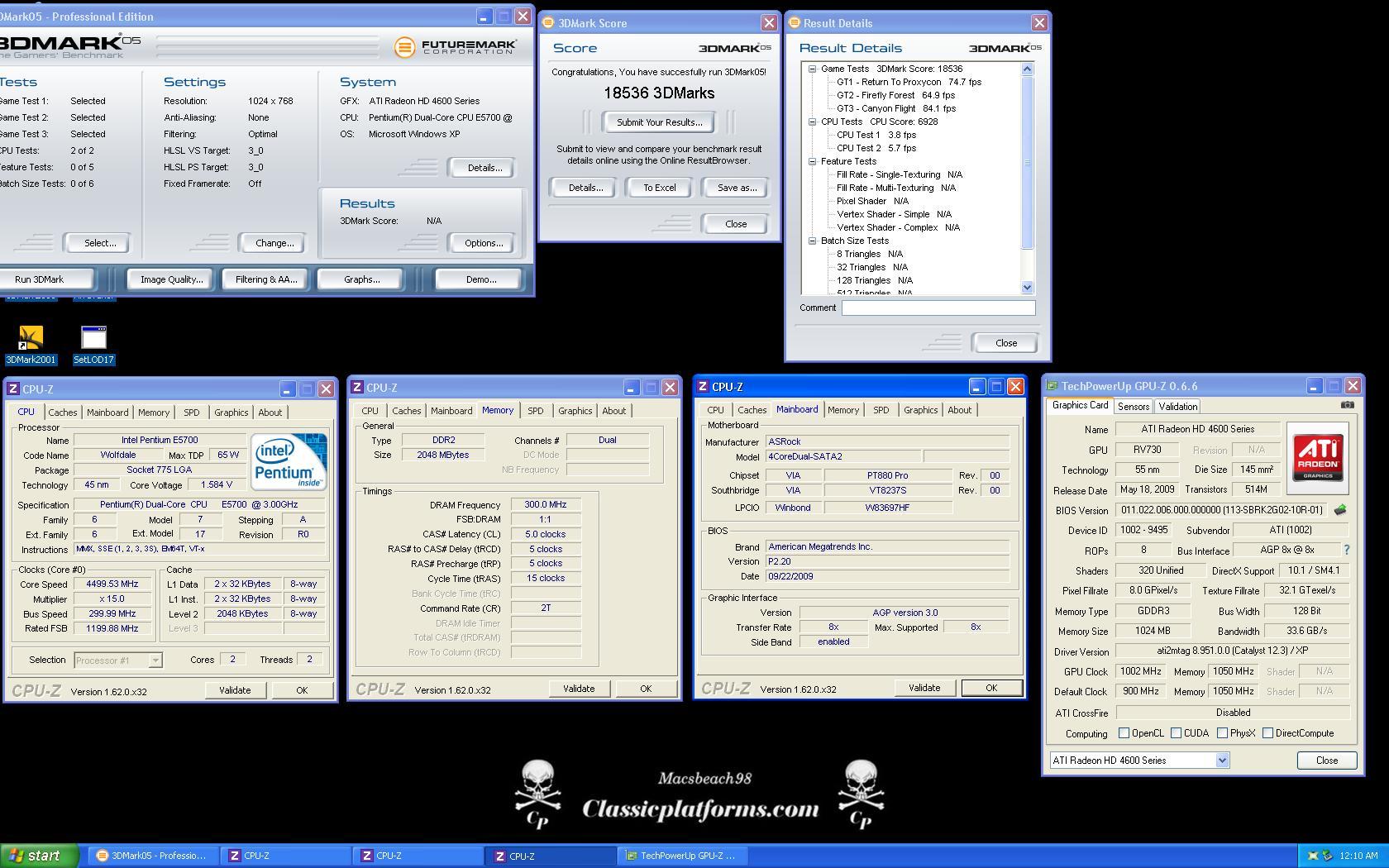1389x868 pixels.
Task: Click the Graphs... button
Action: click(x=361, y=279)
